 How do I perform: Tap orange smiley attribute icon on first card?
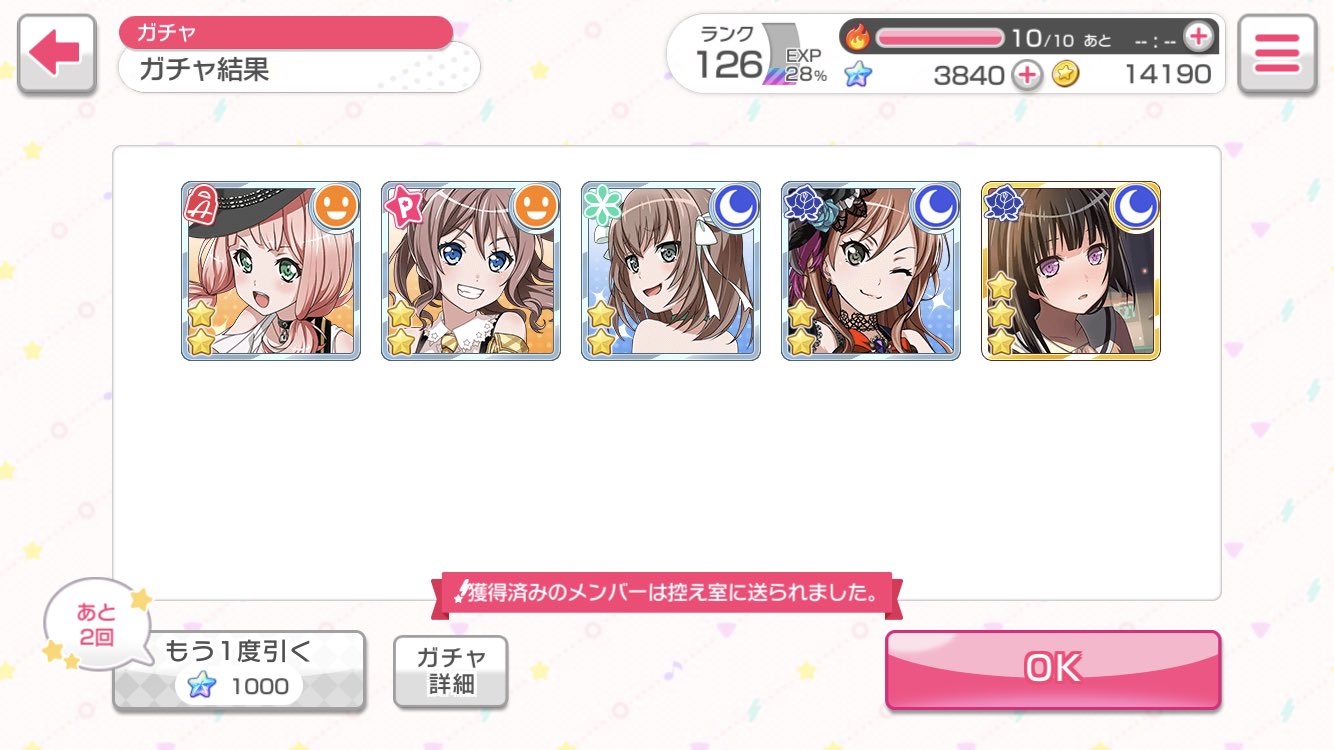coord(336,206)
